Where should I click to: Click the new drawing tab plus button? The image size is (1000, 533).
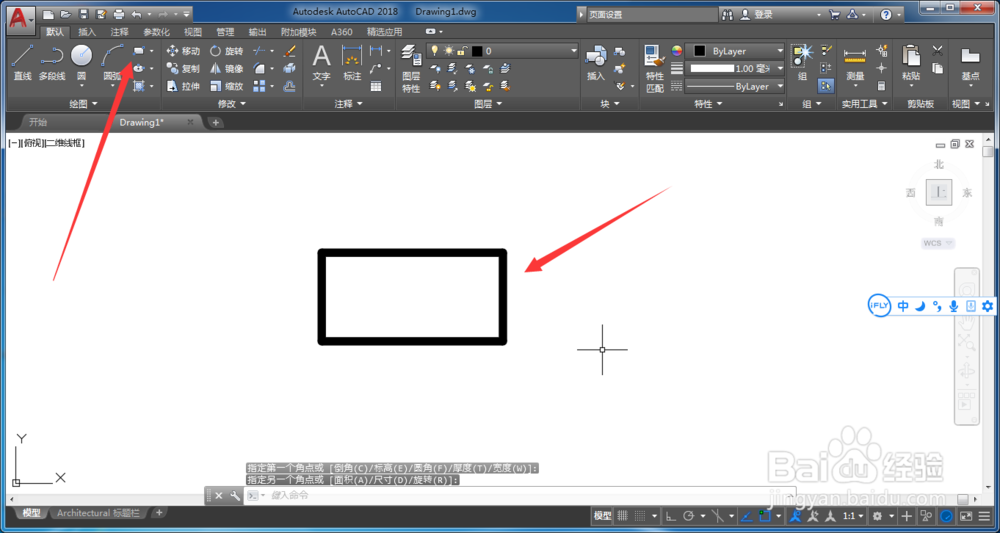pyautogui.click(x=216, y=122)
